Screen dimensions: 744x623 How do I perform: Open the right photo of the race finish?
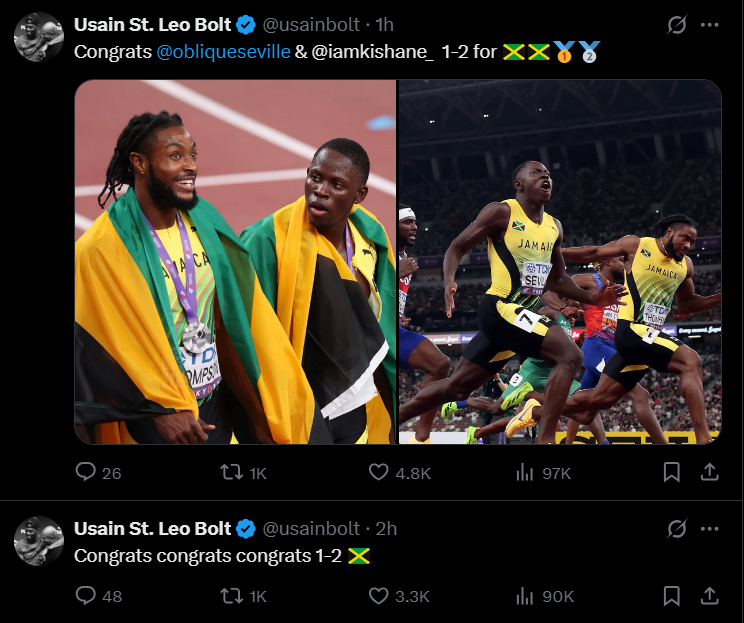coord(560,262)
